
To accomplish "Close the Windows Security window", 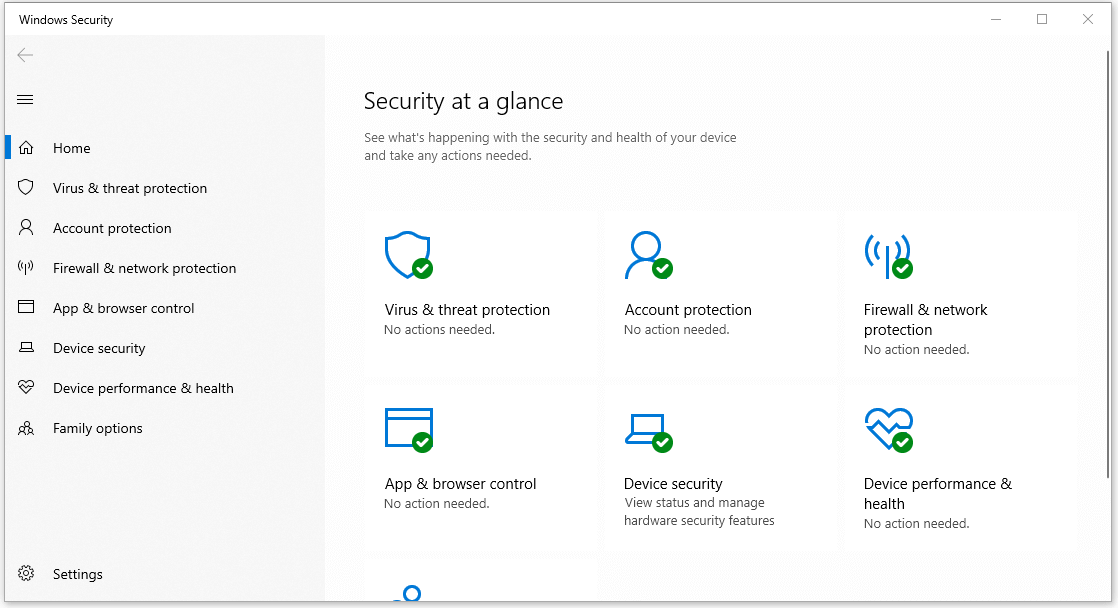I will tap(1087, 19).
